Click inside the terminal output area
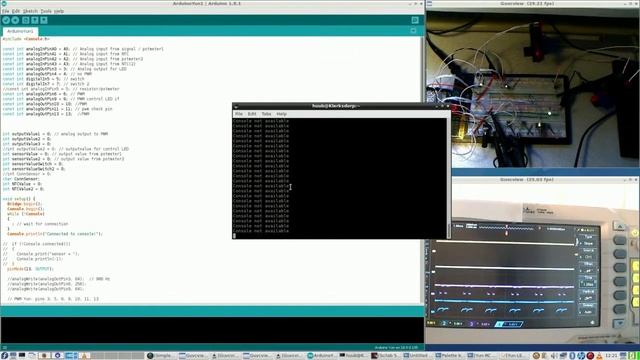640x360 pixels. coord(340,178)
